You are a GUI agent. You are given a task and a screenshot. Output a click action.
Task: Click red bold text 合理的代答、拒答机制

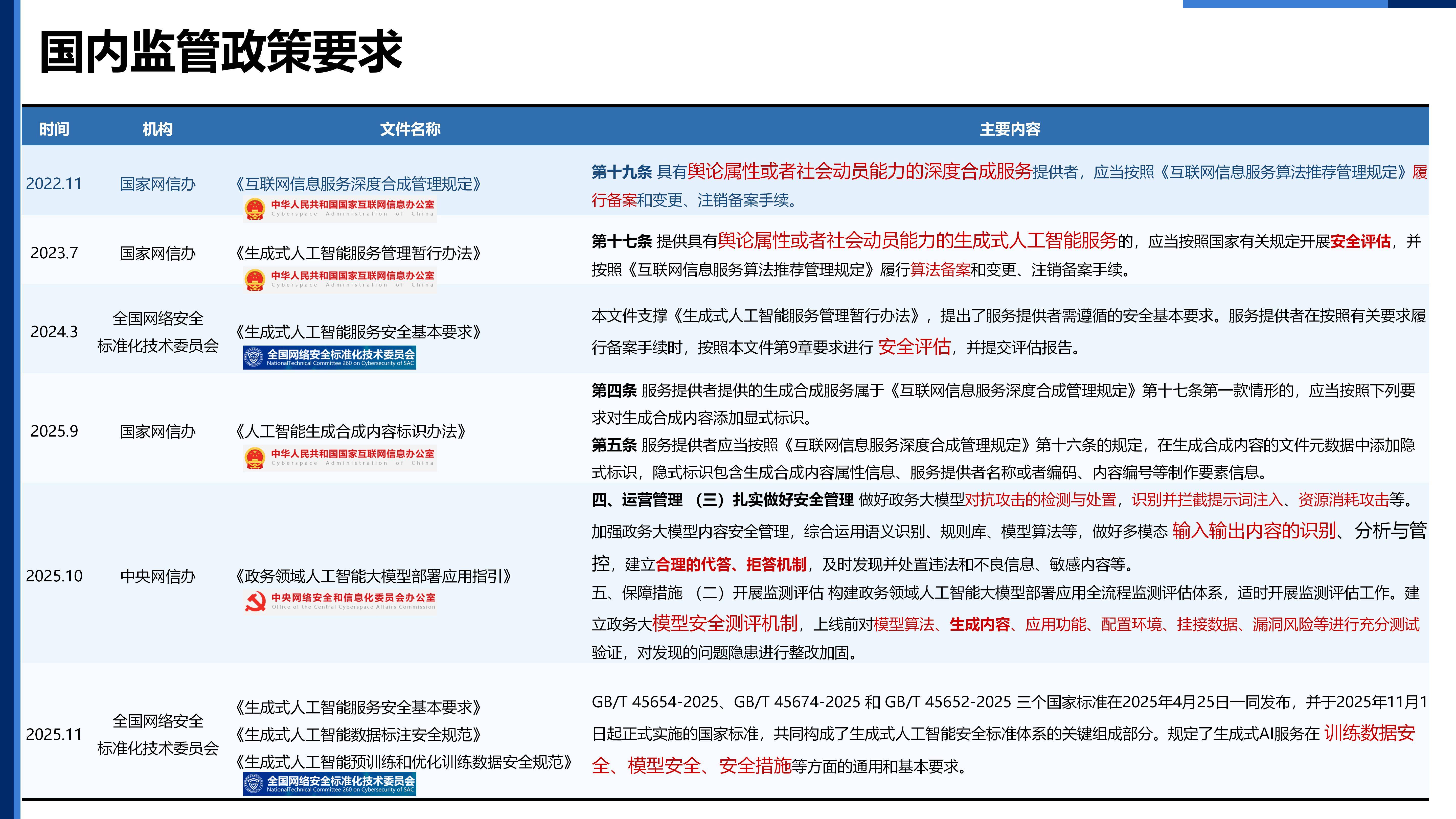[x=731, y=564]
